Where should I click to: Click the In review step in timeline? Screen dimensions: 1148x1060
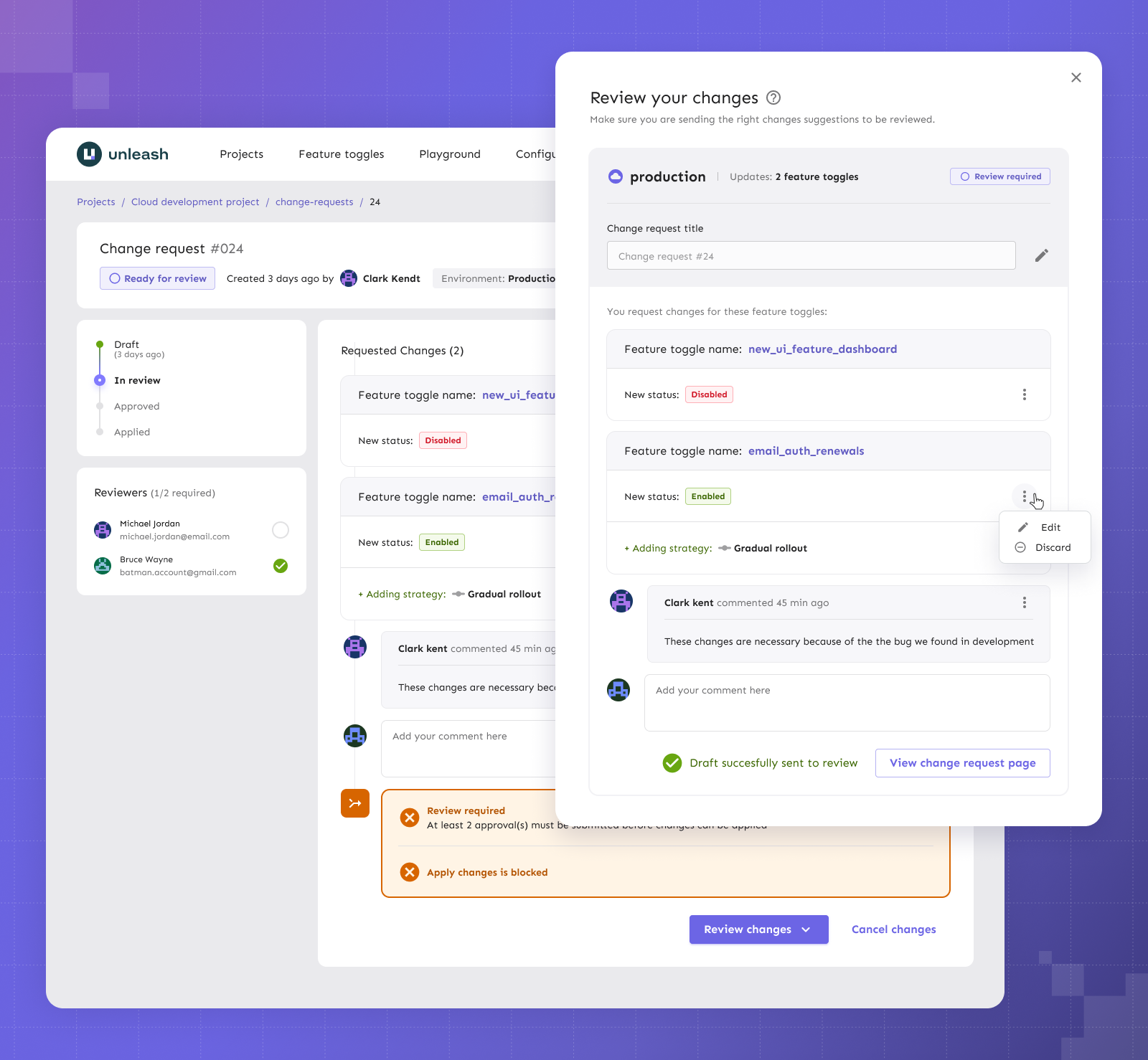coord(137,380)
